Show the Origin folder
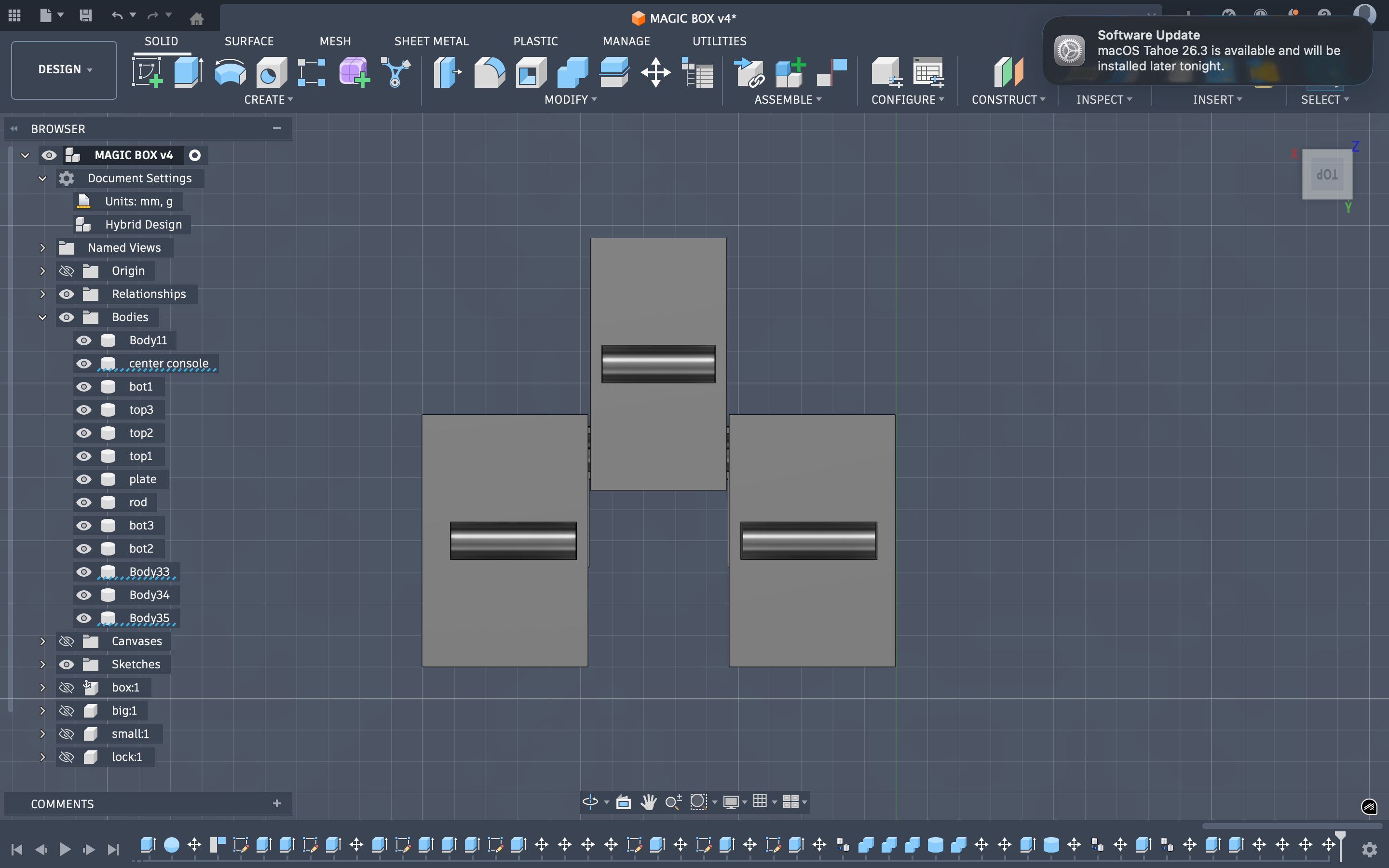1389x868 pixels. pyautogui.click(x=67, y=271)
